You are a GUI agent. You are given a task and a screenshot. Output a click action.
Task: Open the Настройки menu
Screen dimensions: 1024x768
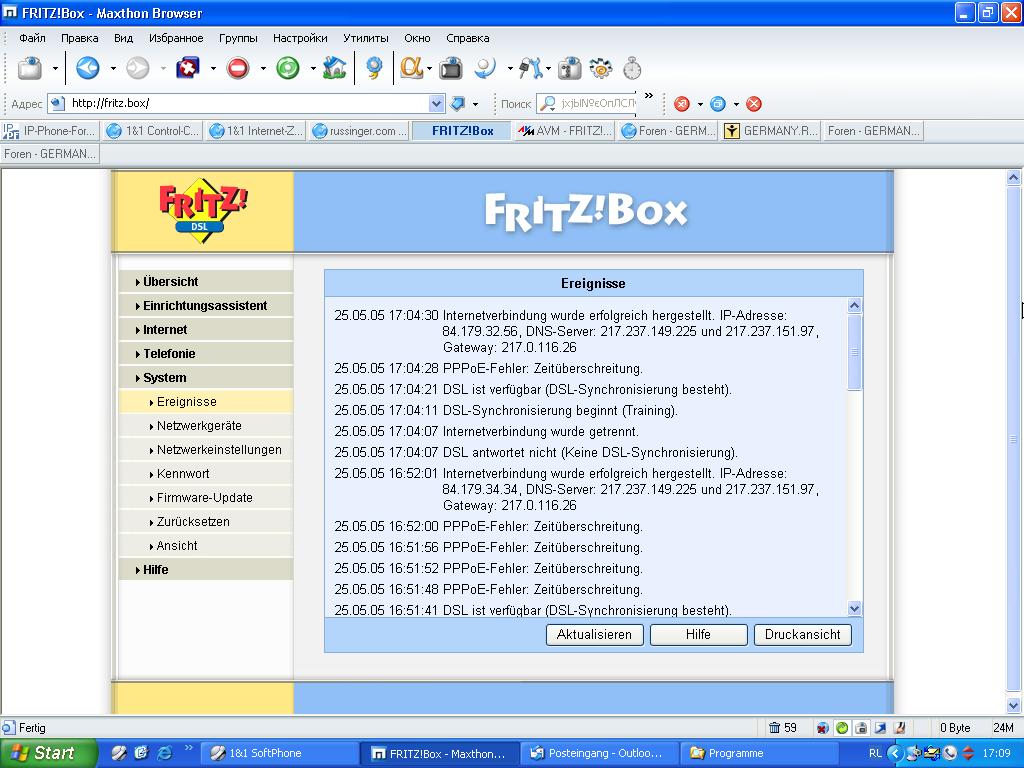300,38
